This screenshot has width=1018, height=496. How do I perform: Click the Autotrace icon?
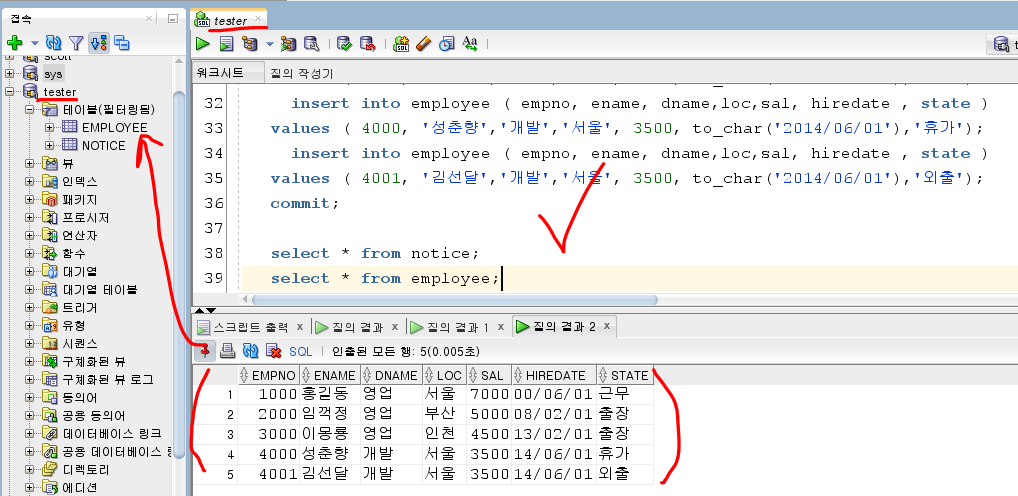click(x=288, y=43)
